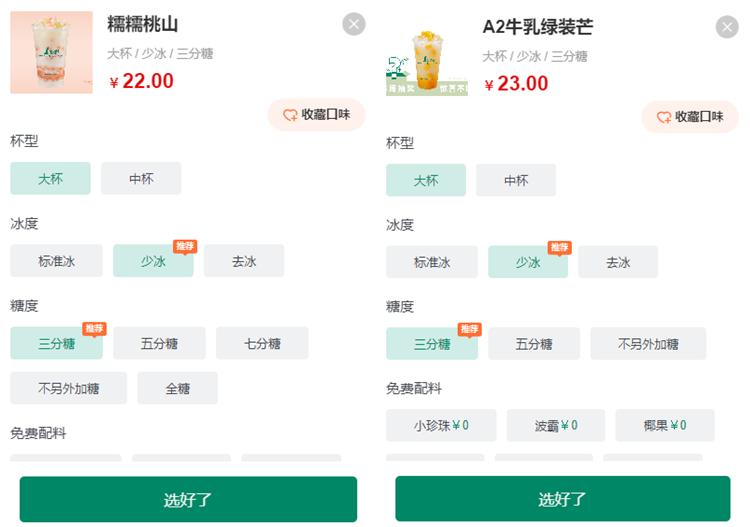Add free 小珍珠 topping

point(441,425)
